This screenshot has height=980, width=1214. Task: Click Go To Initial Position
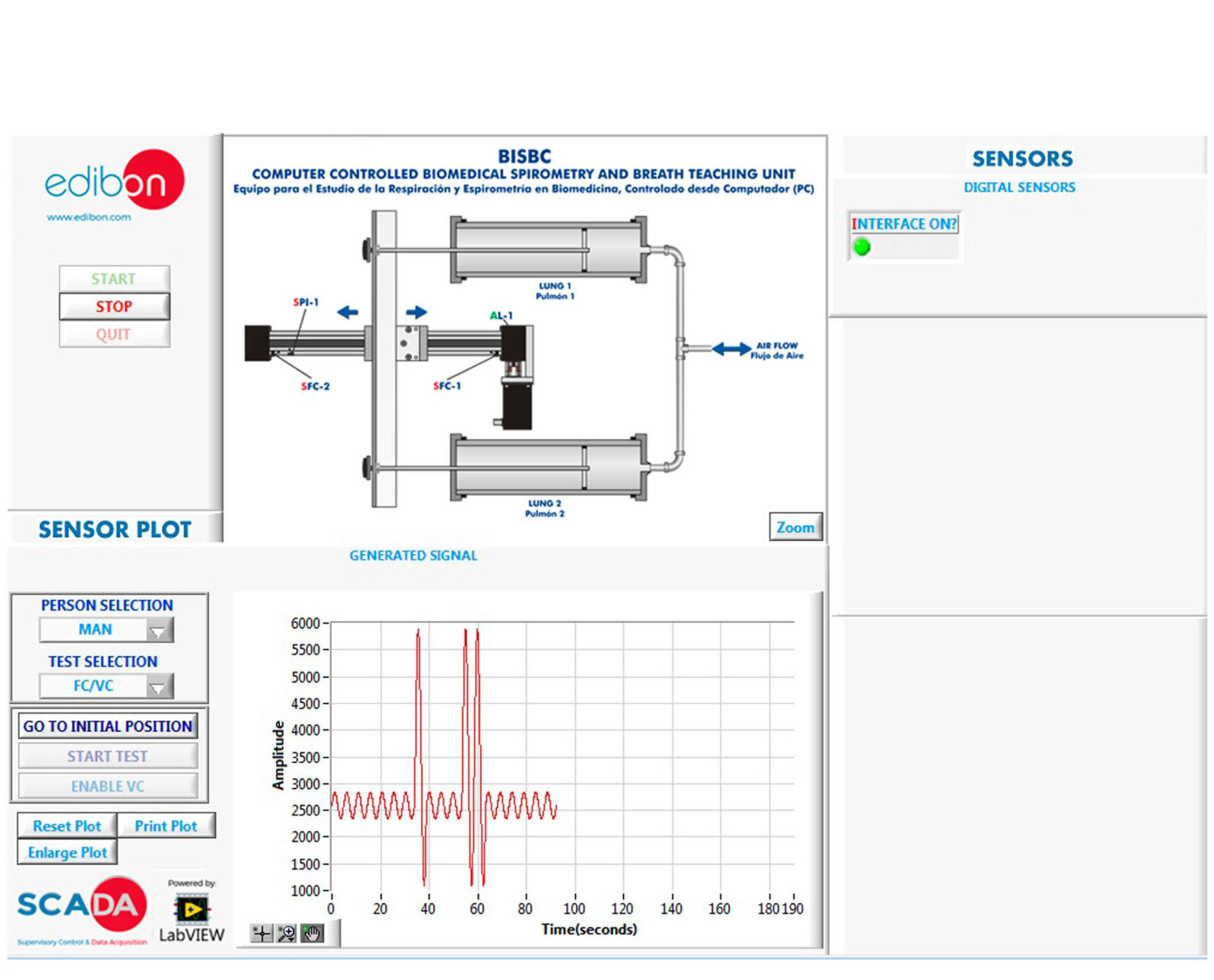[108, 727]
